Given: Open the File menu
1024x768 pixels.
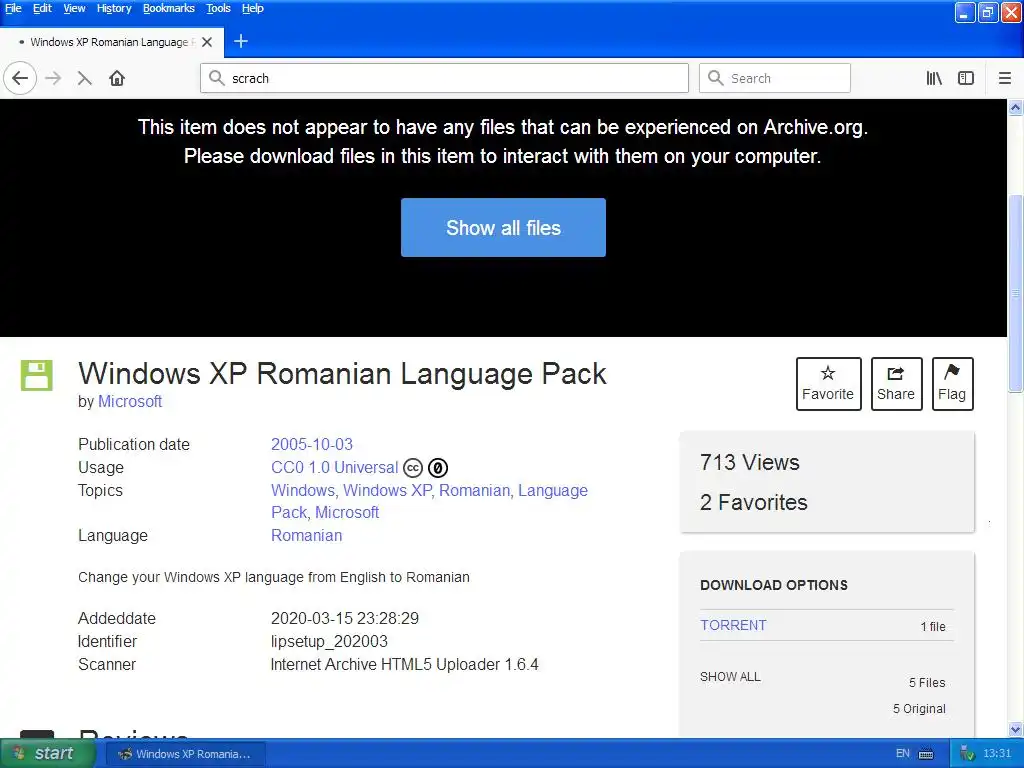Looking at the screenshot, I should click(x=13, y=8).
